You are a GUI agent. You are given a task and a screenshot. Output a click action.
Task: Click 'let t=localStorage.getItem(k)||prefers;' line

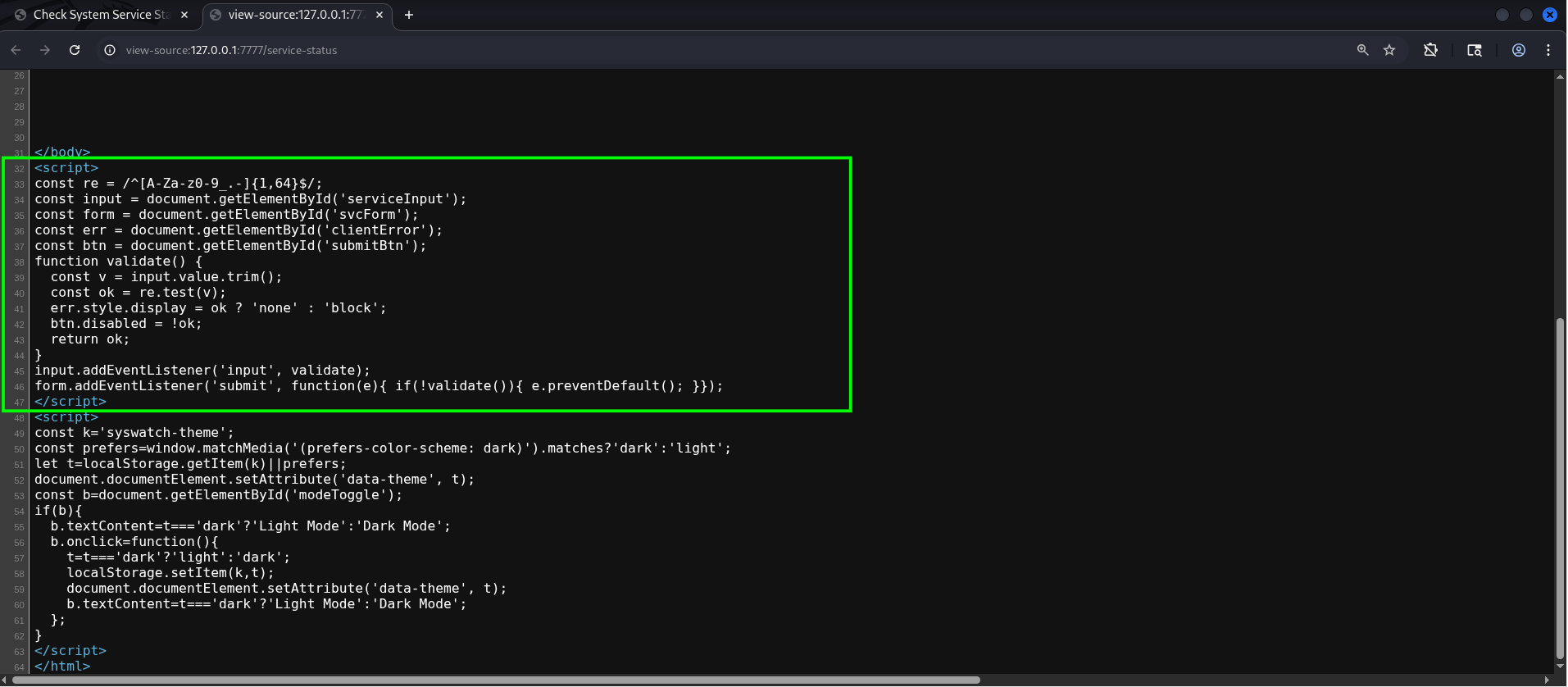(190, 464)
